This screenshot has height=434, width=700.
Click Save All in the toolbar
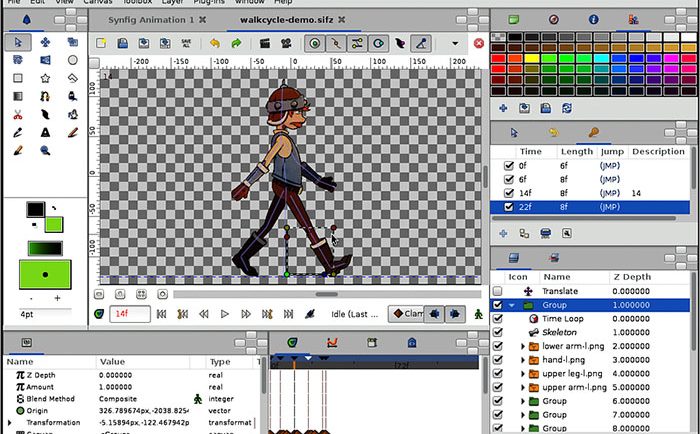coord(185,44)
